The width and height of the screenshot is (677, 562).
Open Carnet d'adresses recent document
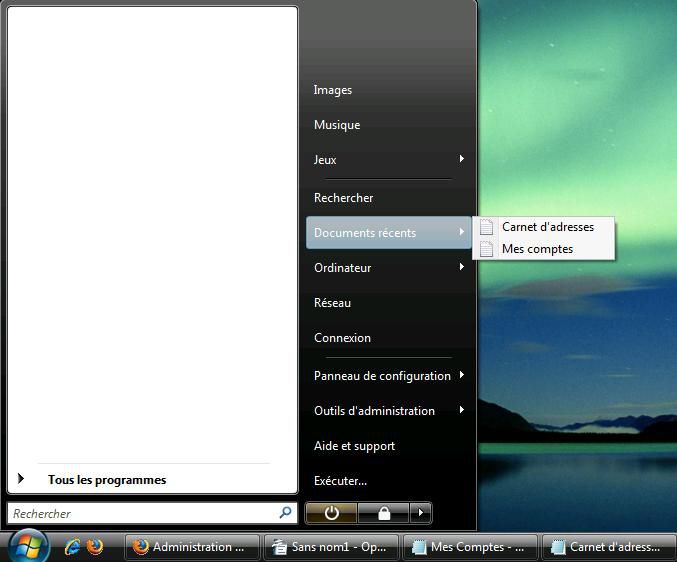click(547, 227)
